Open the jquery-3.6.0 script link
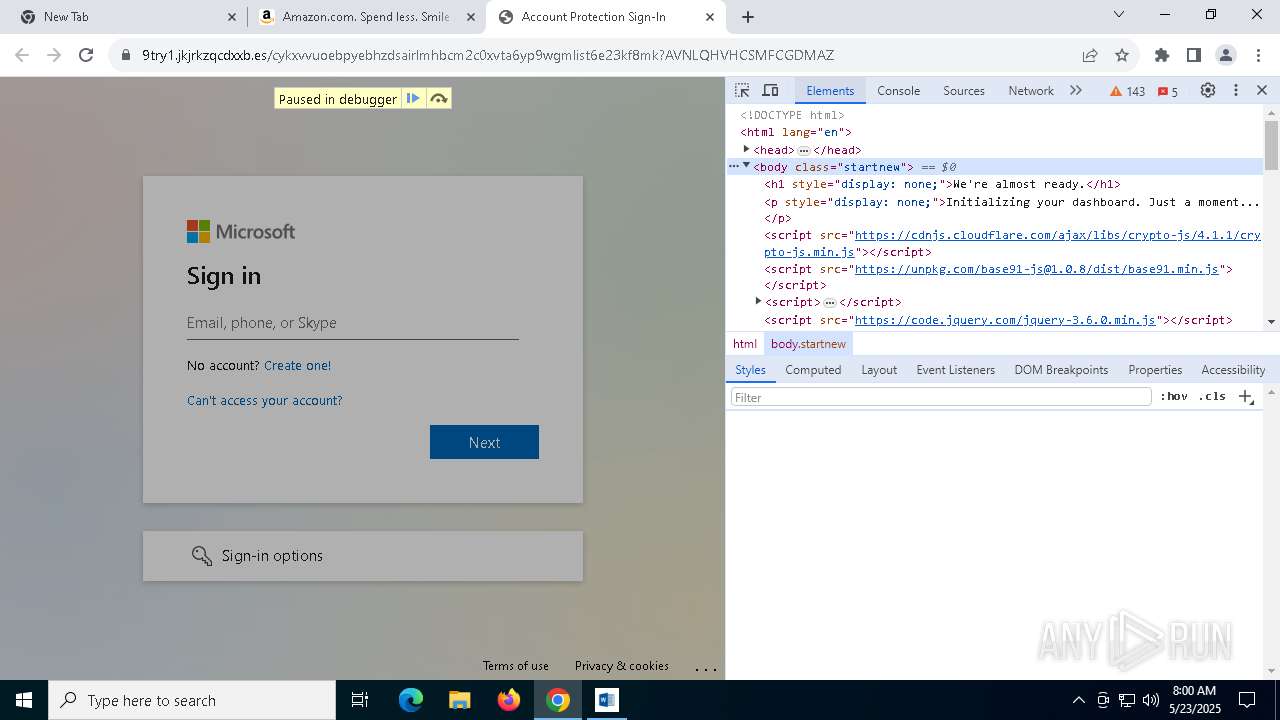The height and width of the screenshot is (720, 1280). (1005, 320)
